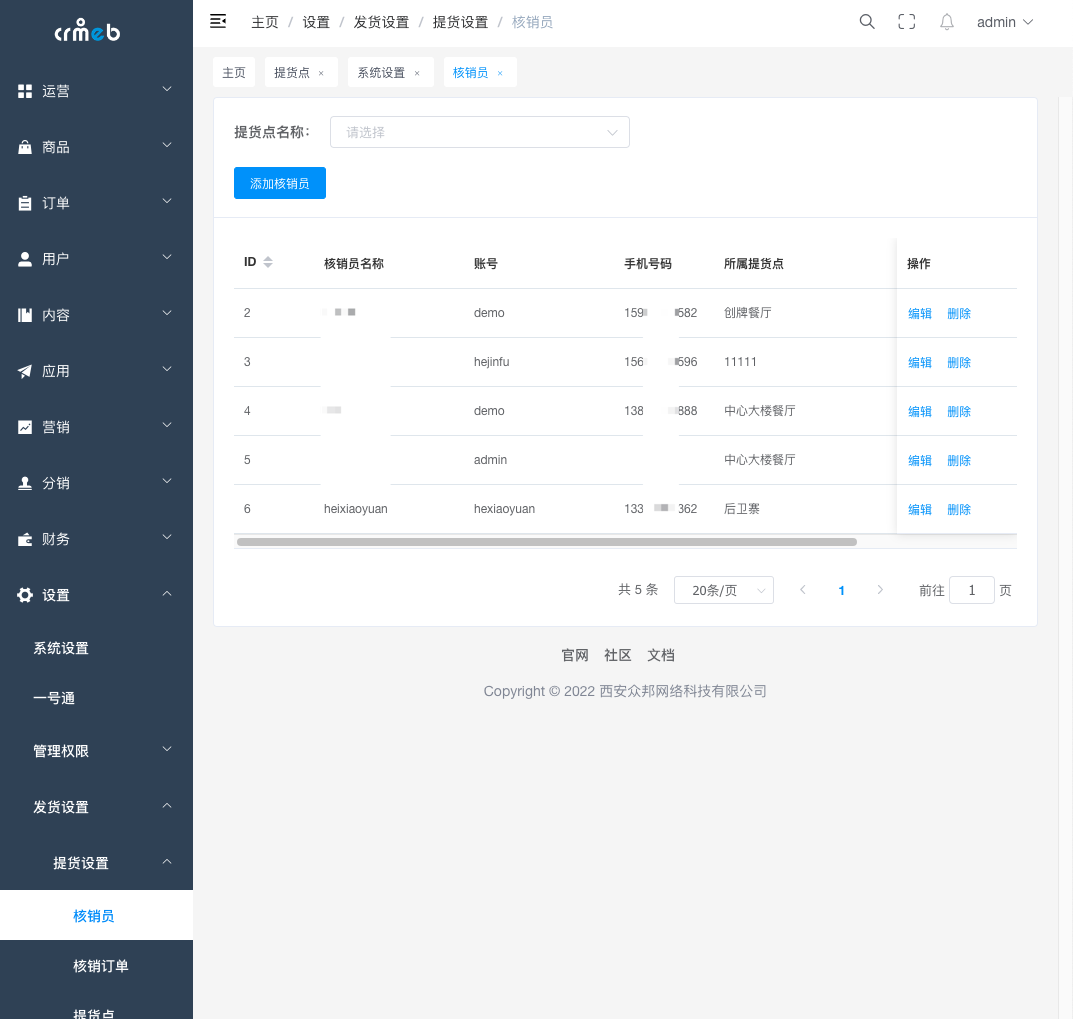Click the 创牌餐厅 cell
This screenshot has width=1073, height=1019.
click(x=747, y=313)
